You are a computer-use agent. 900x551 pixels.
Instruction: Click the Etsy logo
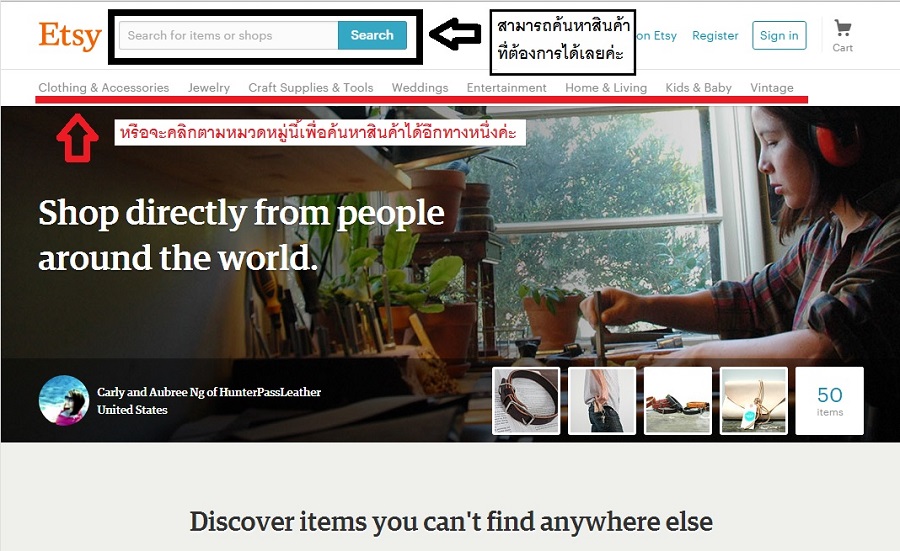(x=70, y=36)
